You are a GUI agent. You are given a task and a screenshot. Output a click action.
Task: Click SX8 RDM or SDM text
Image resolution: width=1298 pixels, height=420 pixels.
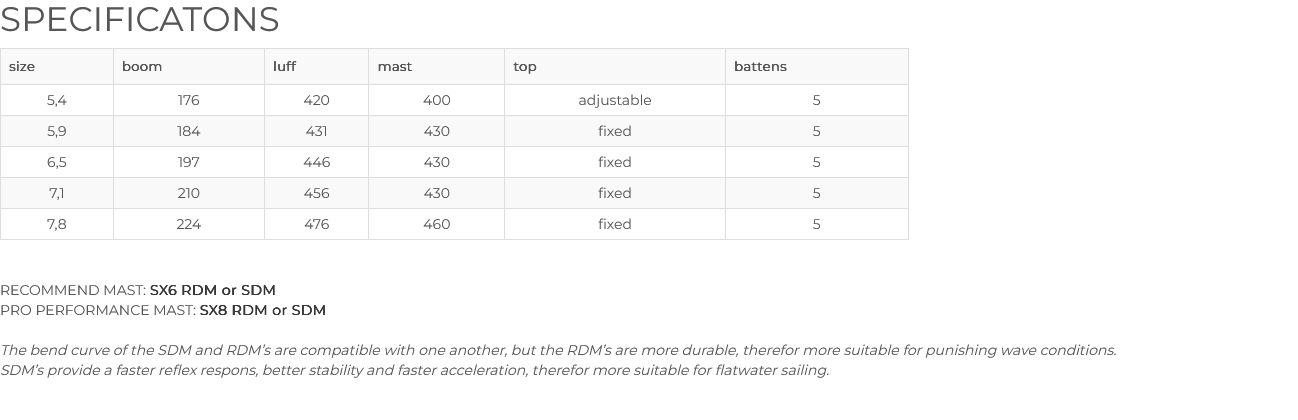pyautogui.click(x=263, y=310)
